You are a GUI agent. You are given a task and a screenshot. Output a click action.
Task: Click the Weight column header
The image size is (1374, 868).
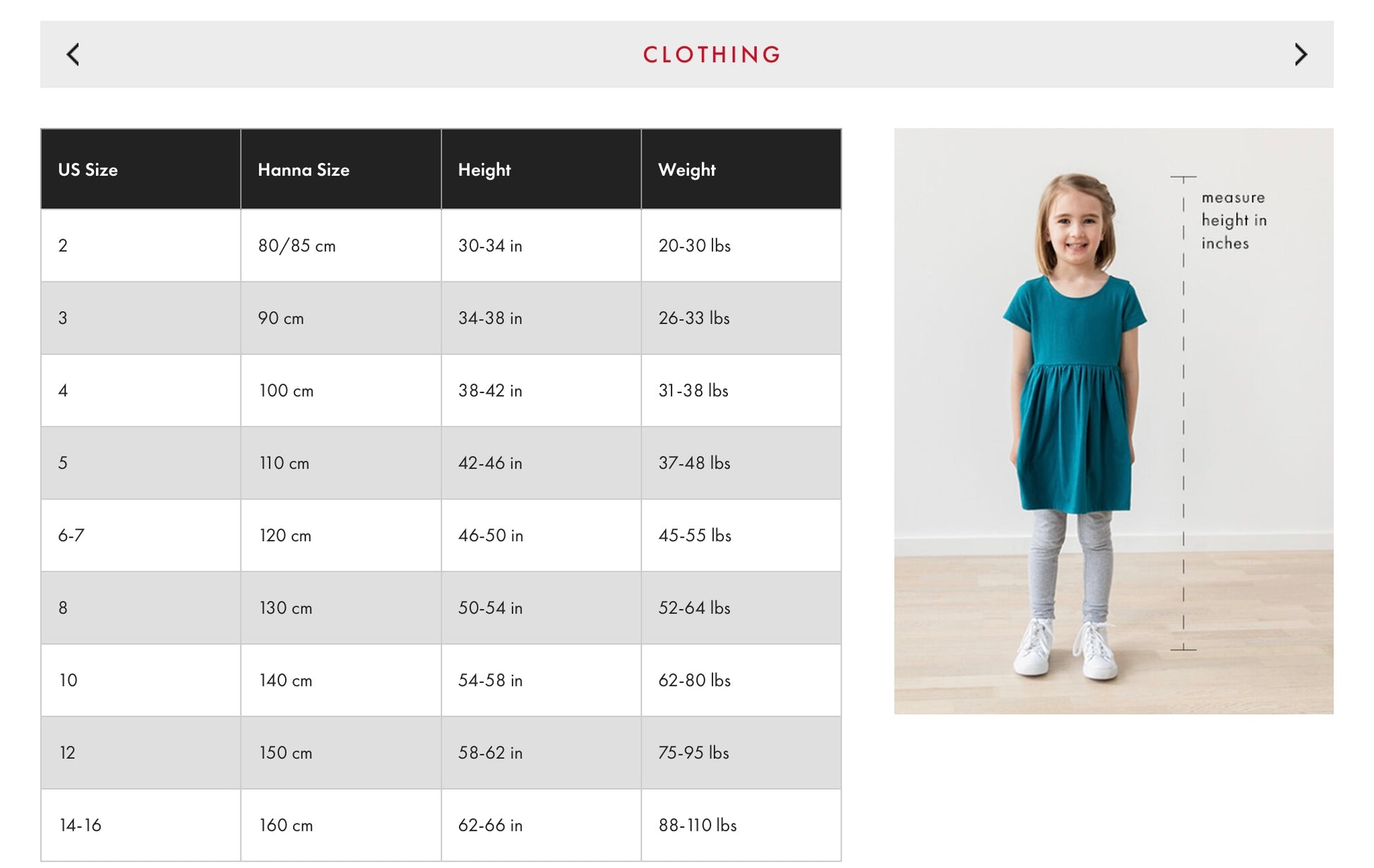click(687, 170)
